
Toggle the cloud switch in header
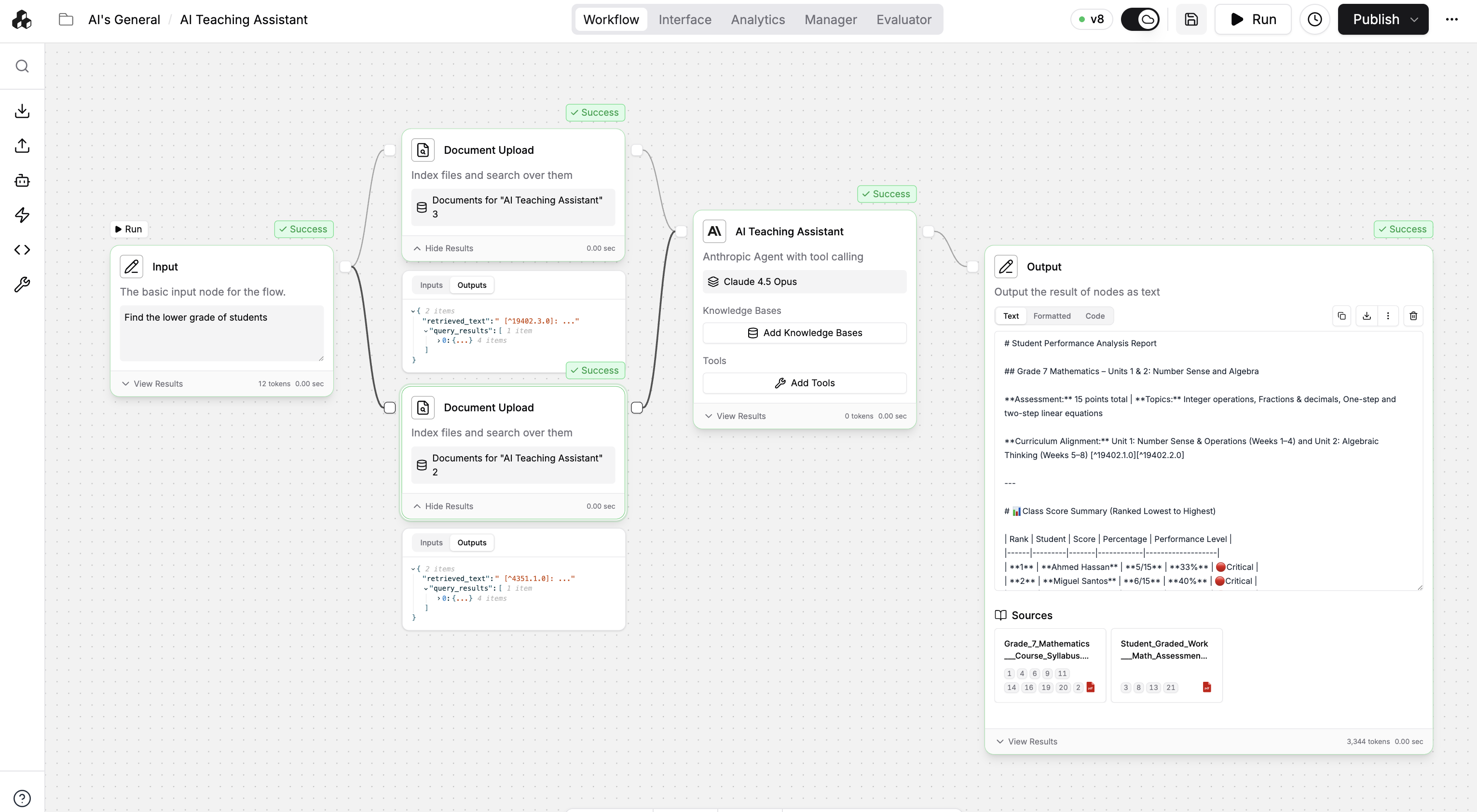[x=1140, y=19]
